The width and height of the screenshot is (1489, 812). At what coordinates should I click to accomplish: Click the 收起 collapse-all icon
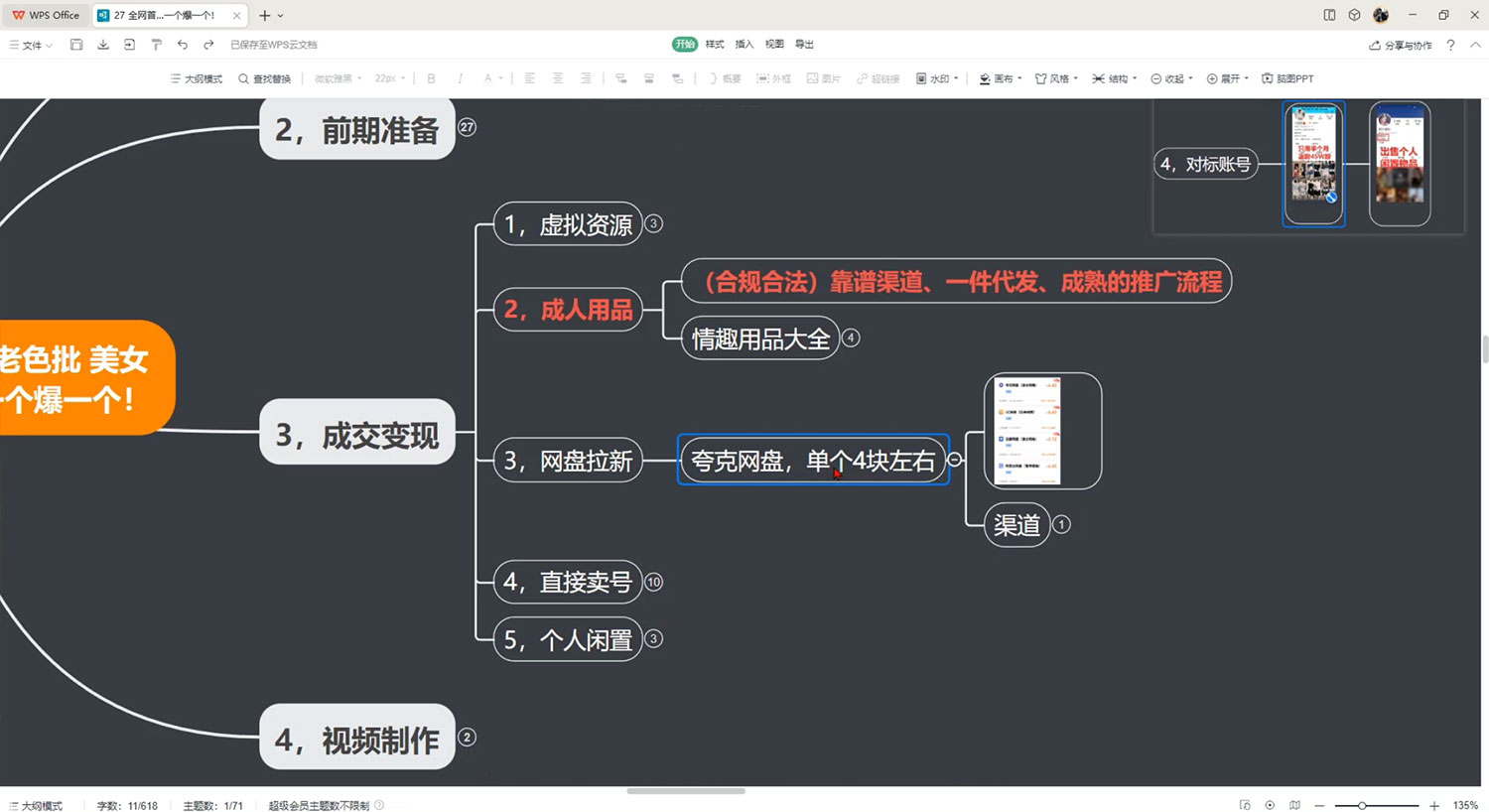(1169, 78)
